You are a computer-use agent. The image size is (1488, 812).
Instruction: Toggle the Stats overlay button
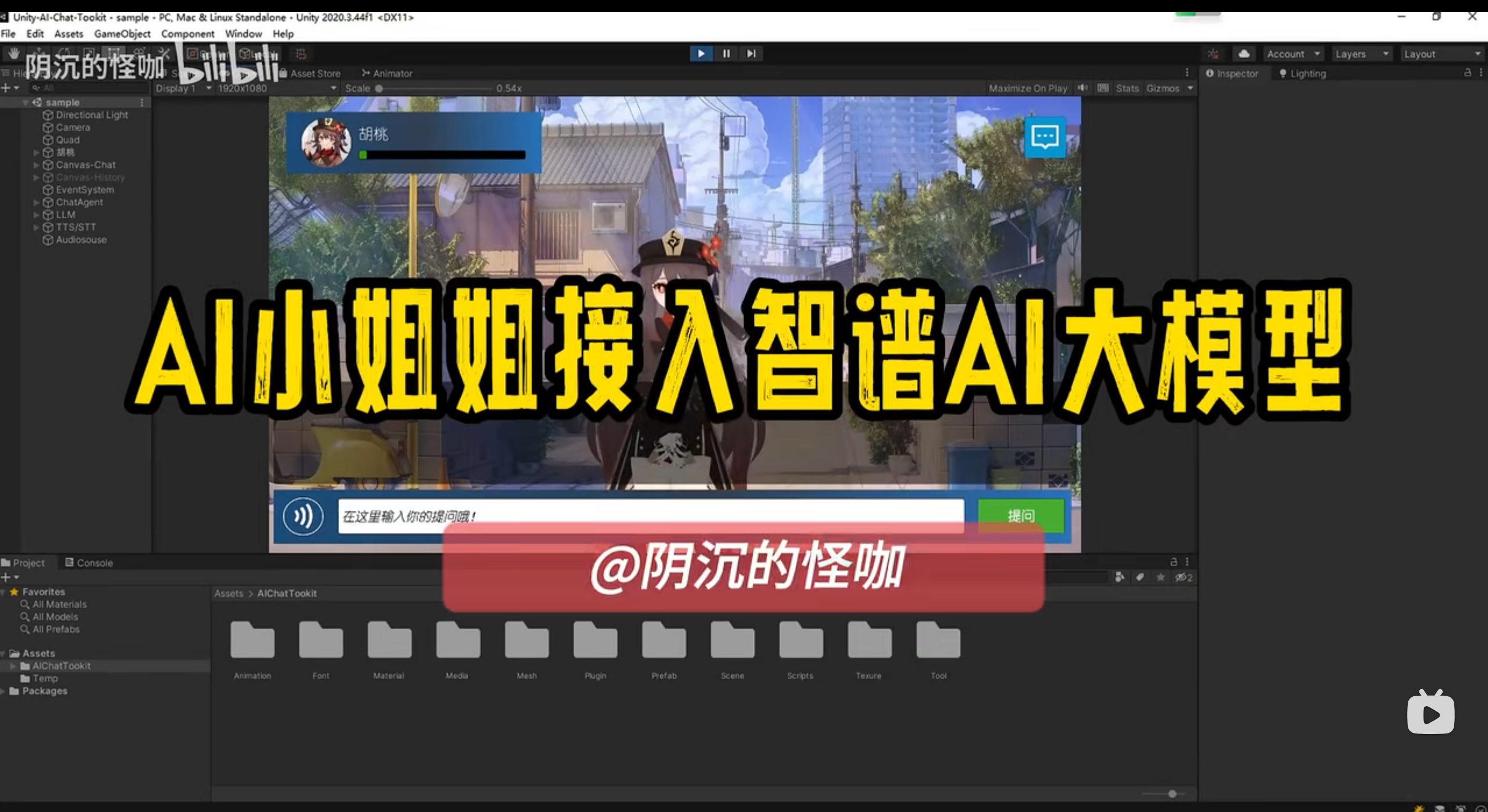pyautogui.click(x=1127, y=88)
